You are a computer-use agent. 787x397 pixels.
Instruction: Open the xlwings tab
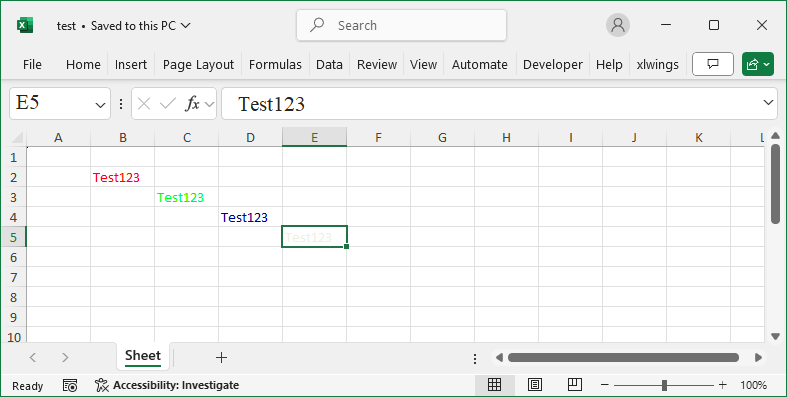(658, 64)
